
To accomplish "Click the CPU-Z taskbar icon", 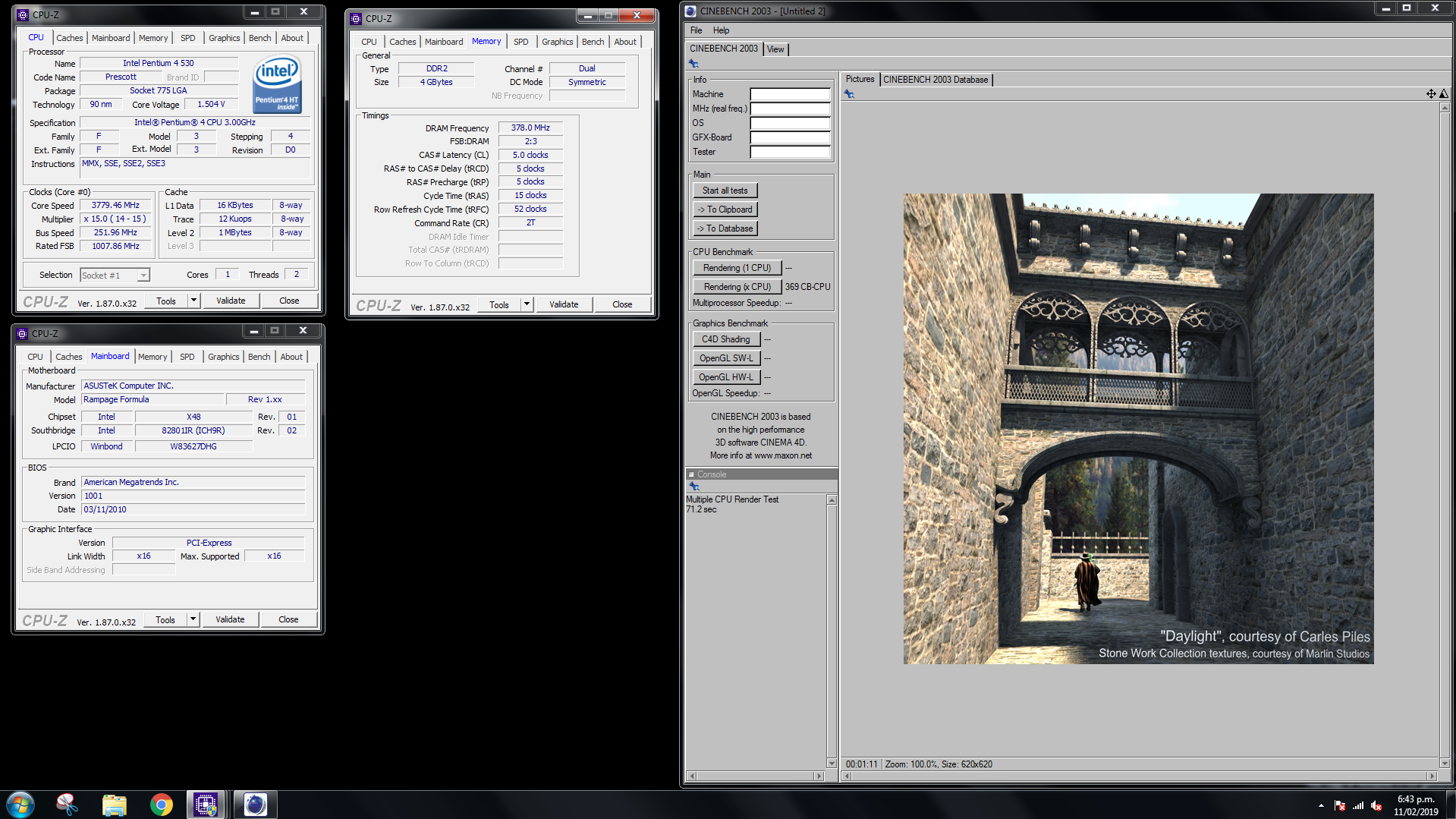I will (206, 804).
